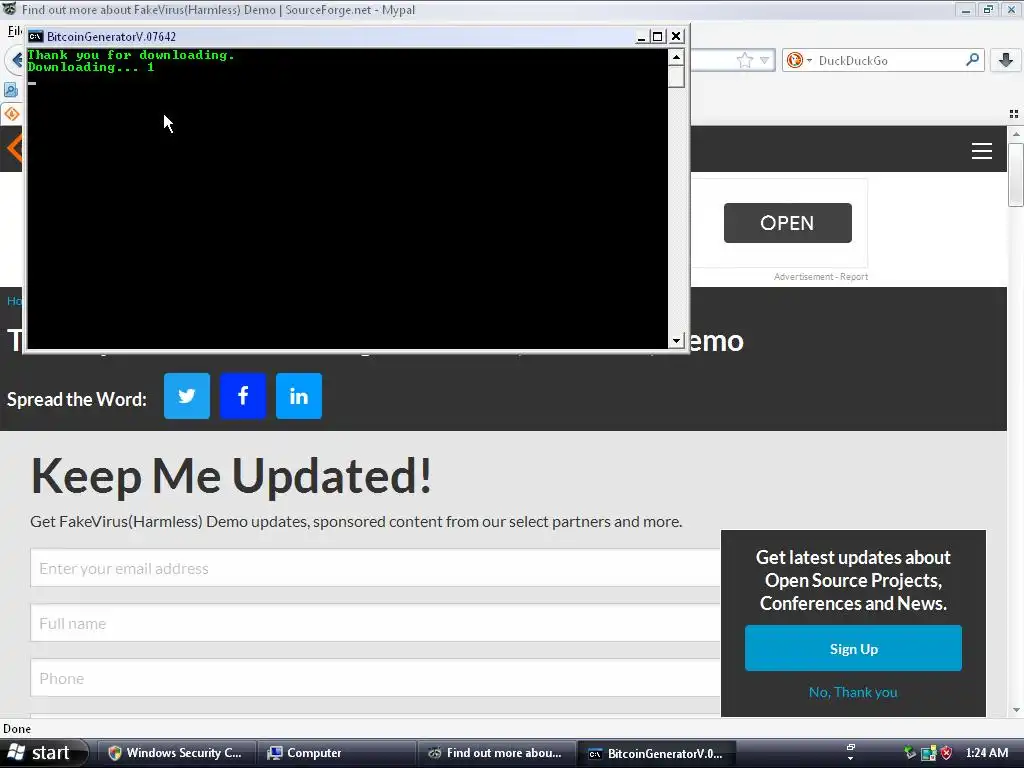
Task: Click the 'Spread the Word:' label
Action: pyautogui.click(x=76, y=399)
